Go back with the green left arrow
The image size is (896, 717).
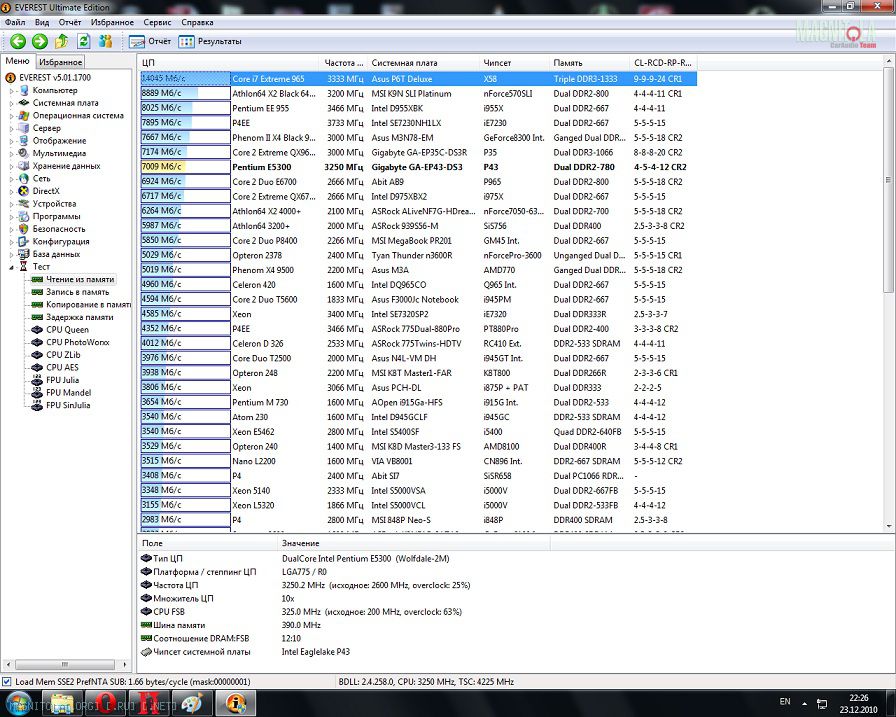pyautogui.click(x=18, y=41)
